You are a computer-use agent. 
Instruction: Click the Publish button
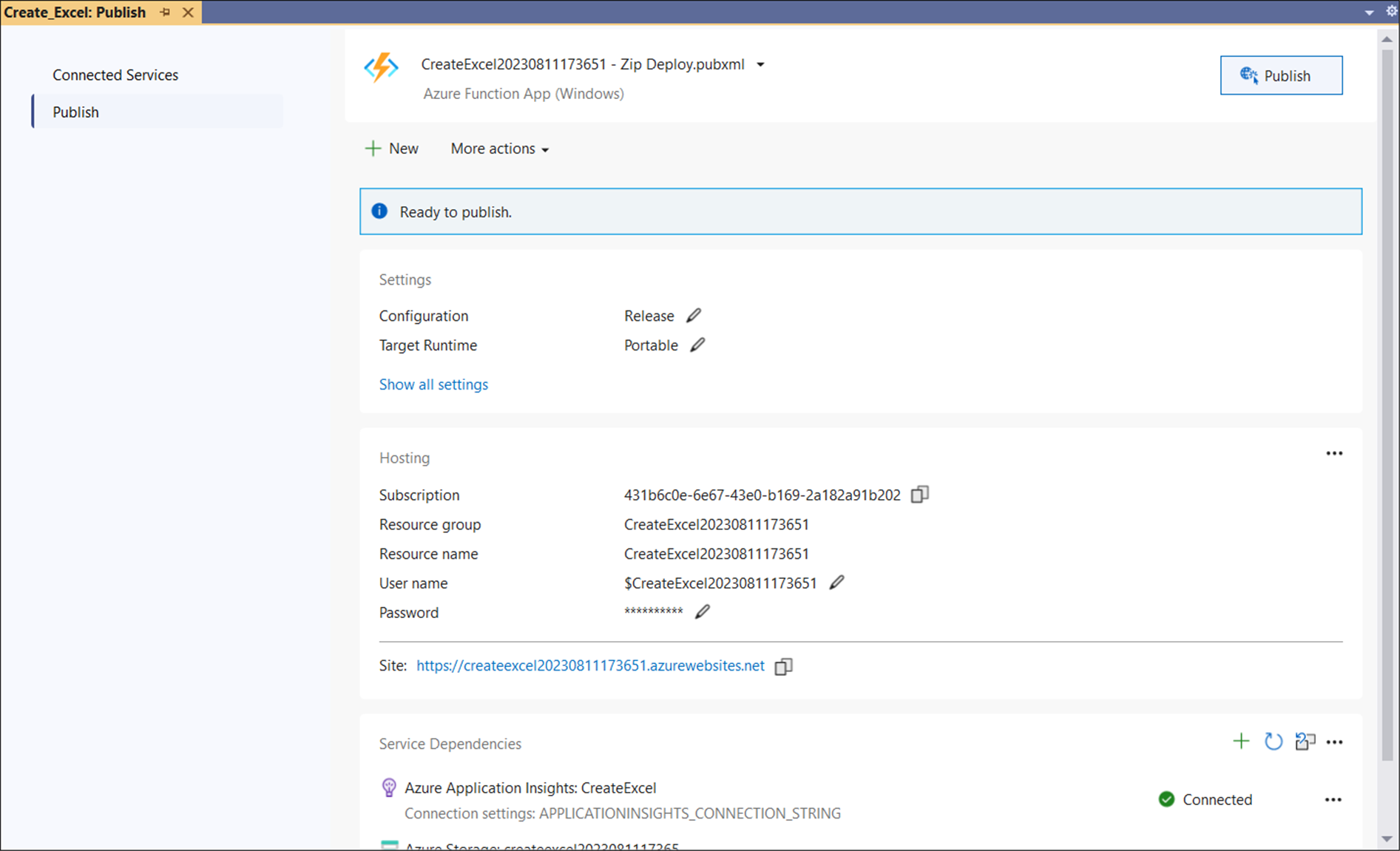1281,75
